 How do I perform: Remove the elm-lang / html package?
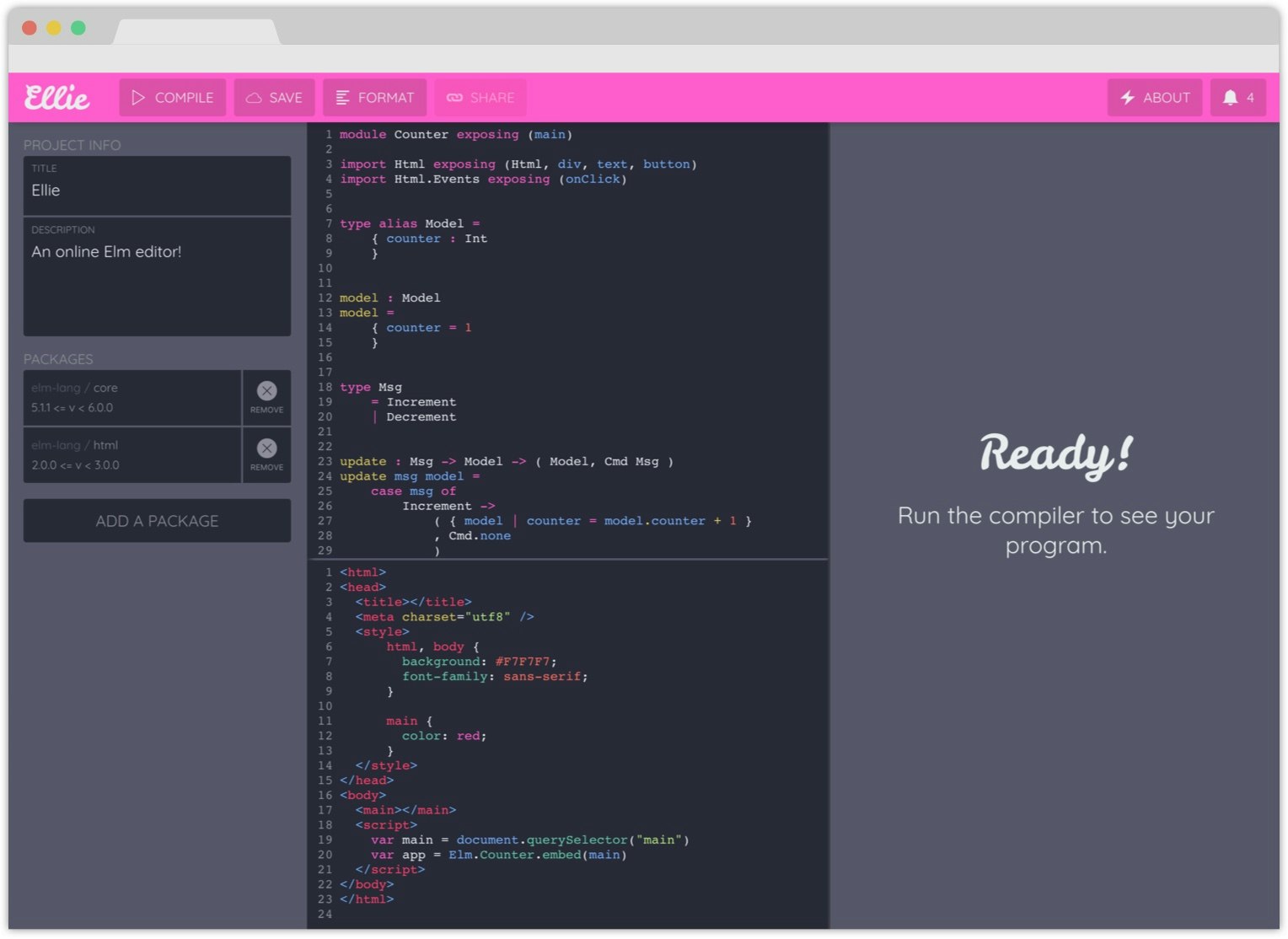coord(266,455)
